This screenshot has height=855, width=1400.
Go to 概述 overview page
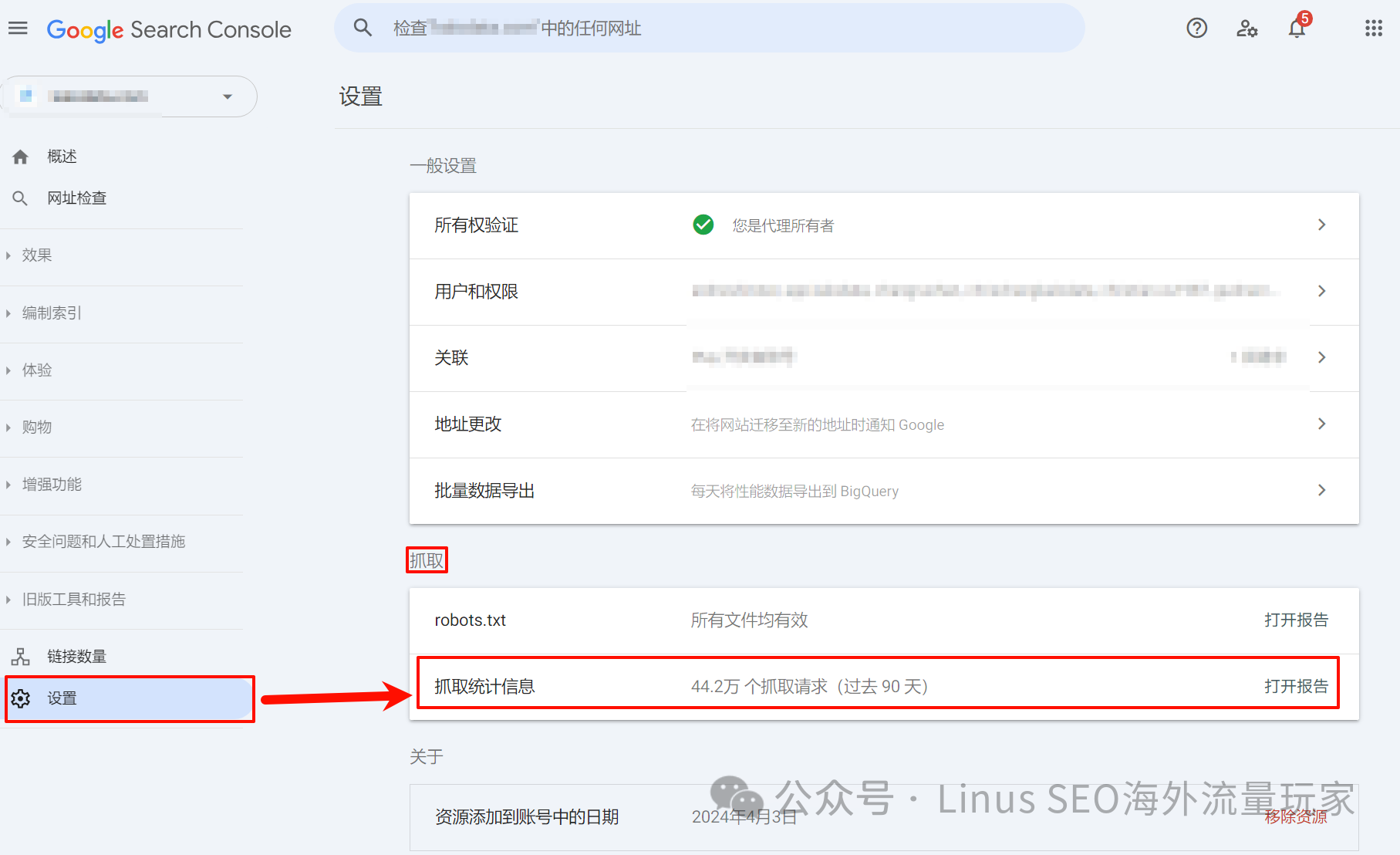(x=62, y=157)
